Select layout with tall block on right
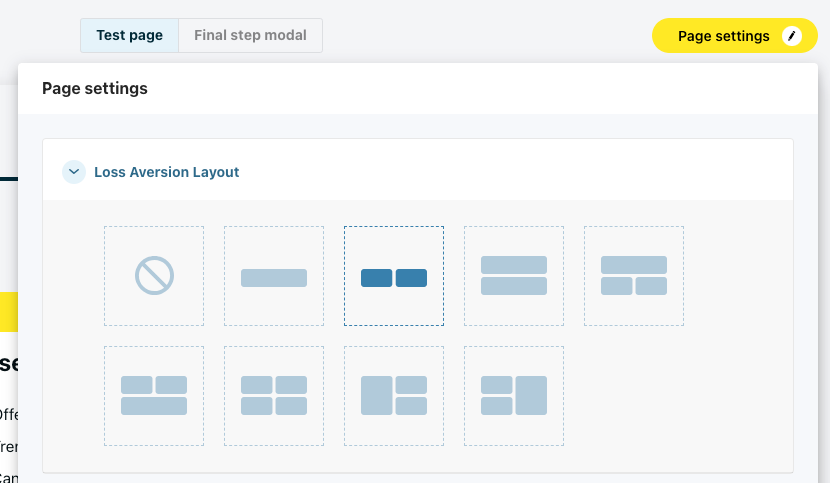The width and height of the screenshot is (830, 483). coord(514,396)
